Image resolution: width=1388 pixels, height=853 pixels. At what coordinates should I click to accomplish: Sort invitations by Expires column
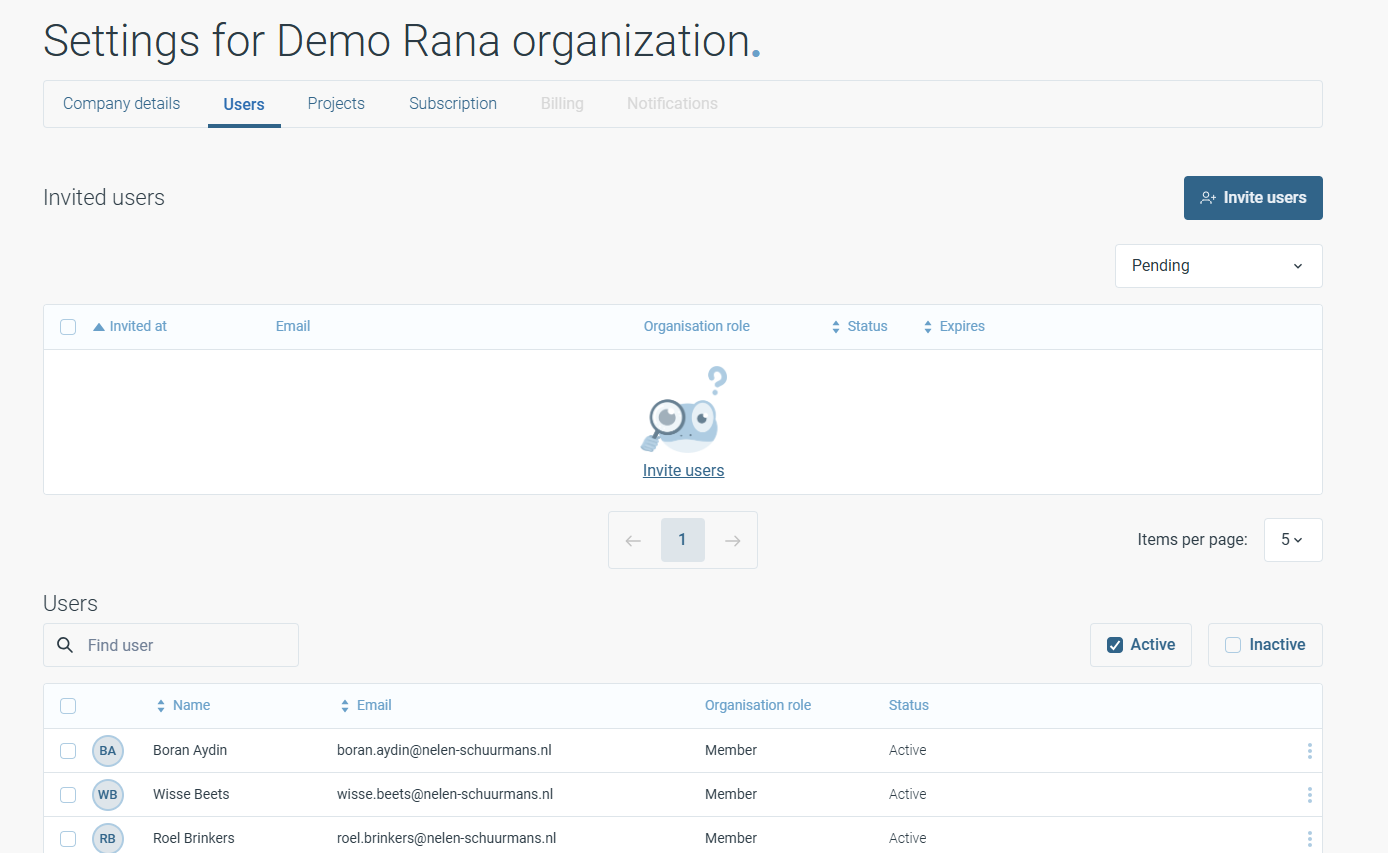954,327
